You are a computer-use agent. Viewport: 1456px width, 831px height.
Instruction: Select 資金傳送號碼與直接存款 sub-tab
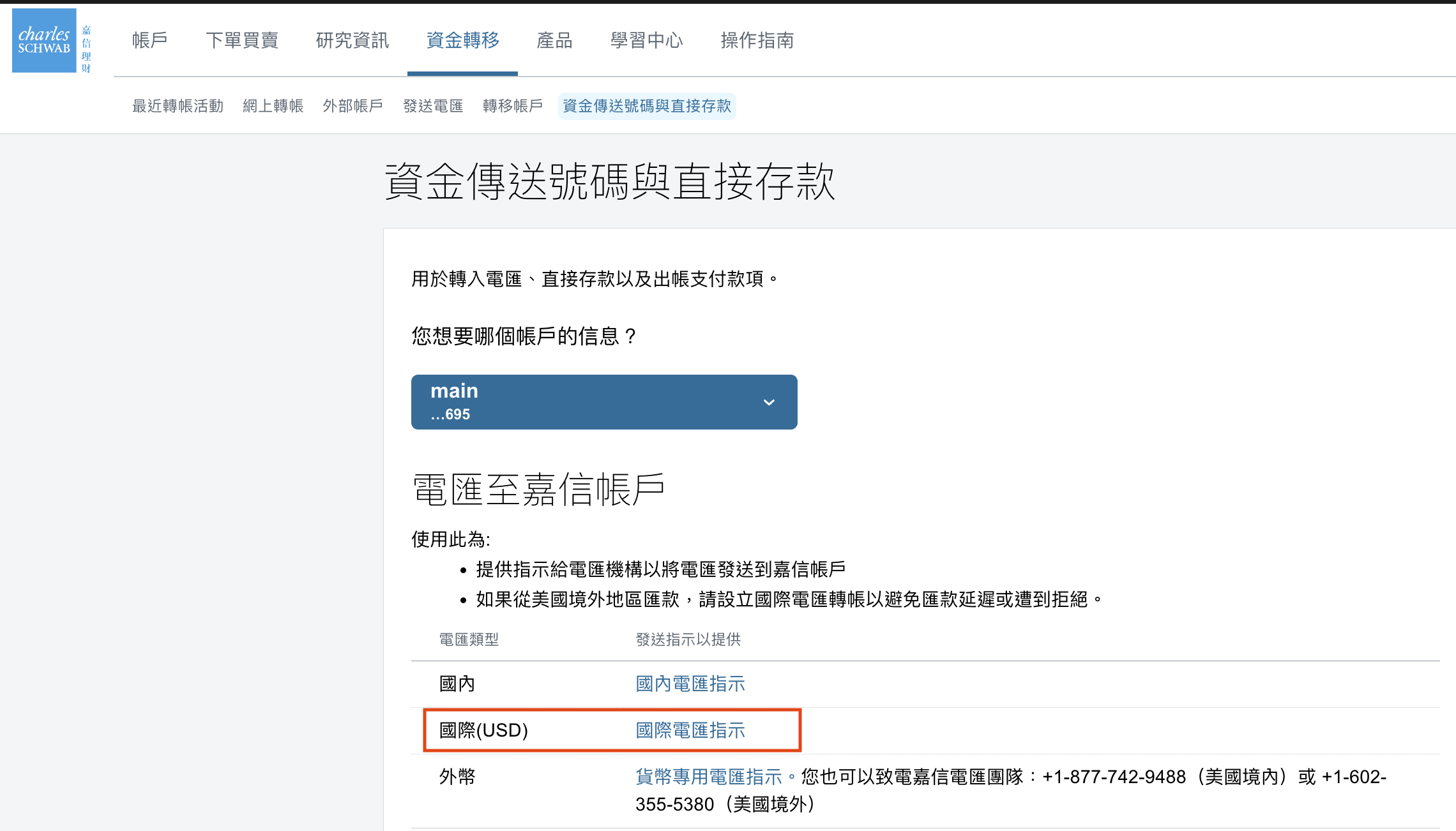point(647,106)
